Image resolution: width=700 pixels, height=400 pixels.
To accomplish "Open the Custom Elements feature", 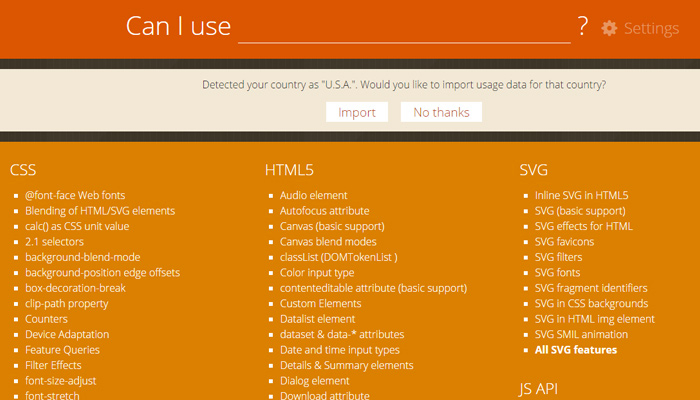I will 320,303.
